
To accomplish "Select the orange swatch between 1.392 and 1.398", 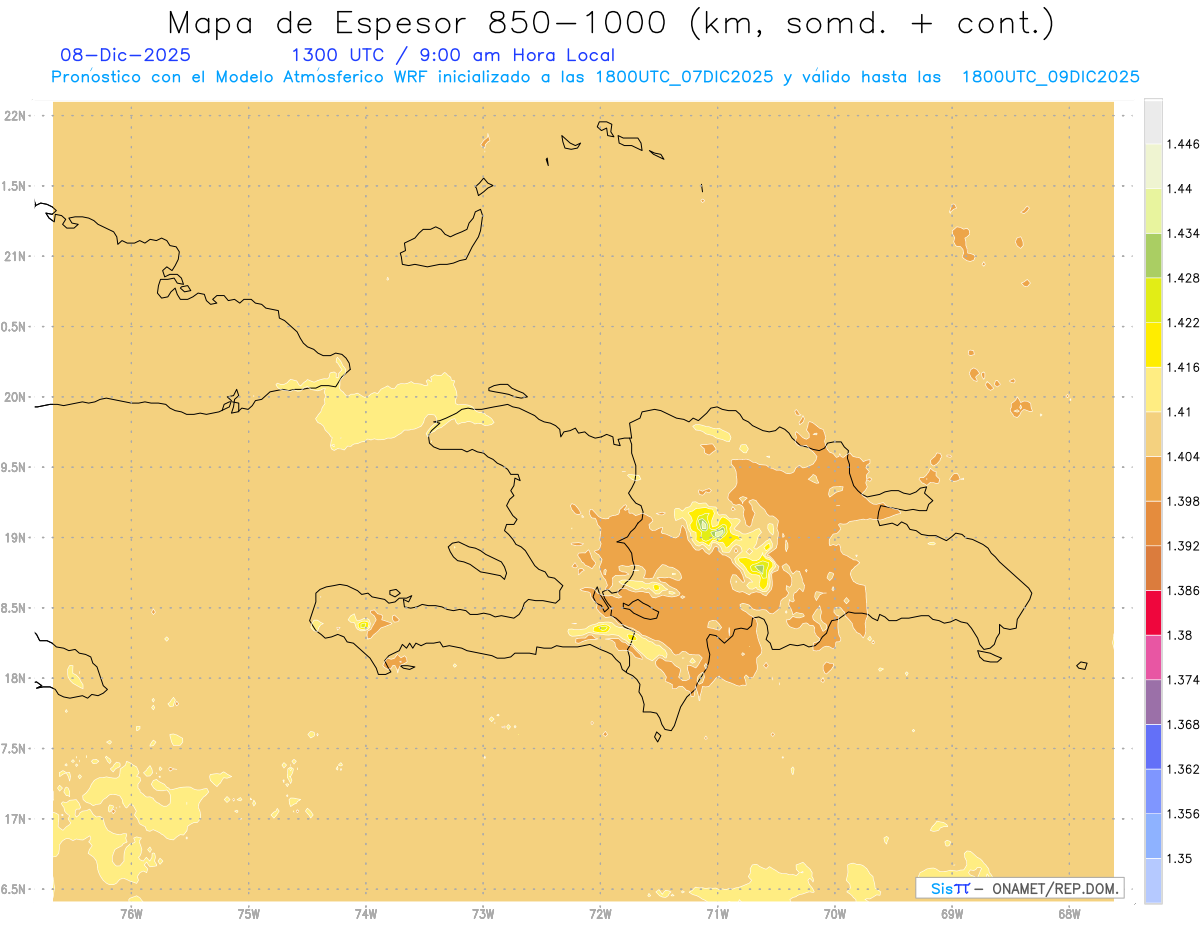I will click(1153, 523).
